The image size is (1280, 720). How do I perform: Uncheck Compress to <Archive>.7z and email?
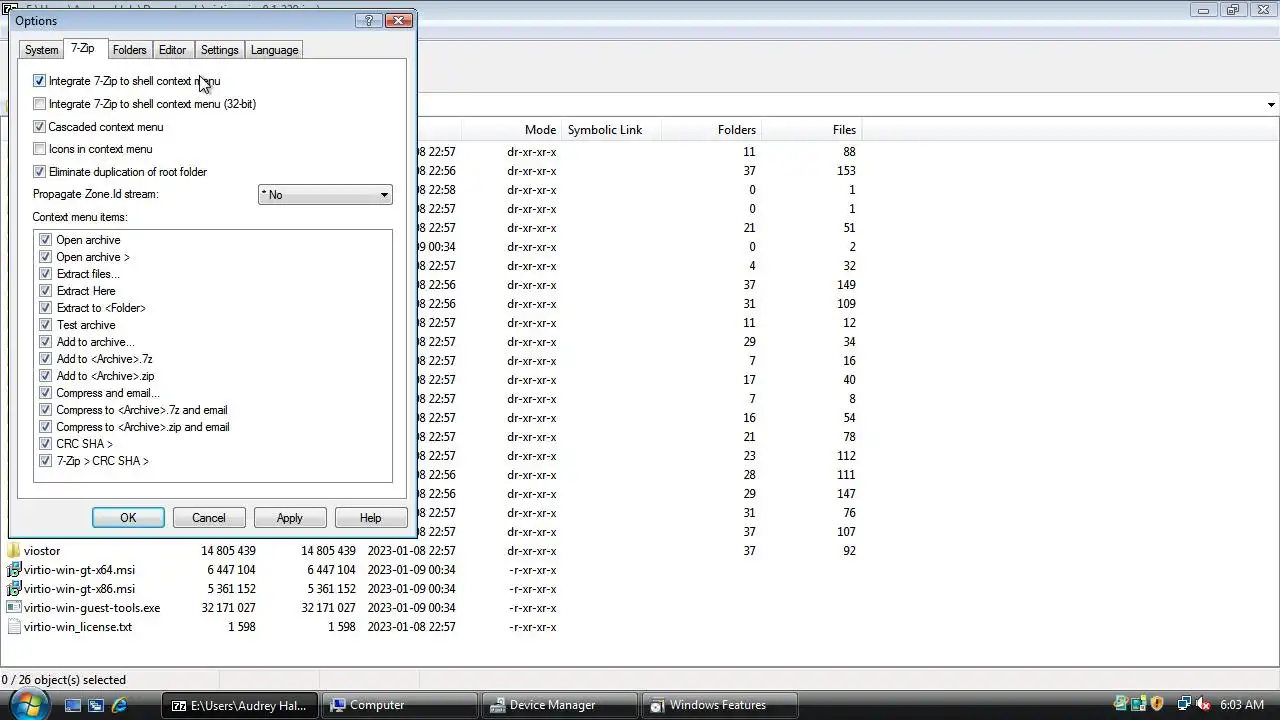pyautogui.click(x=45, y=410)
